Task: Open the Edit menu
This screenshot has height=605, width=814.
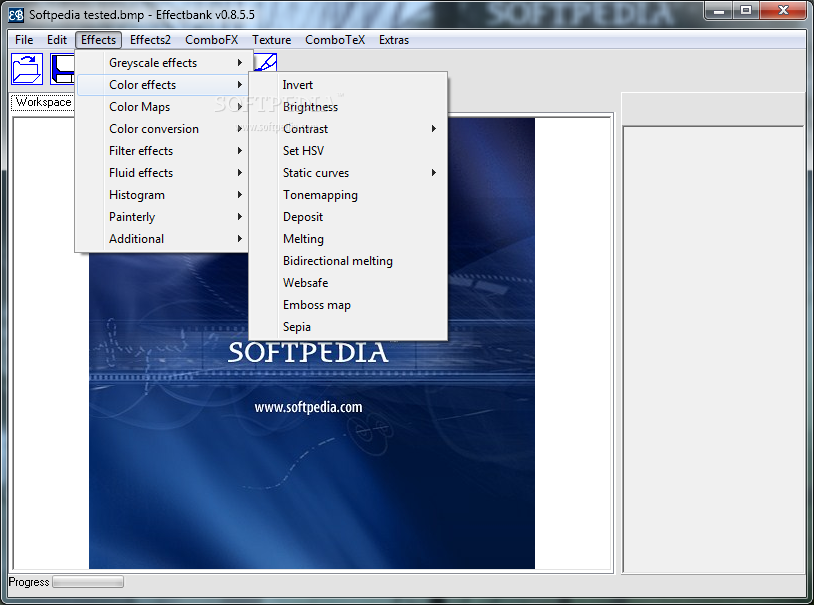Action: [x=57, y=40]
